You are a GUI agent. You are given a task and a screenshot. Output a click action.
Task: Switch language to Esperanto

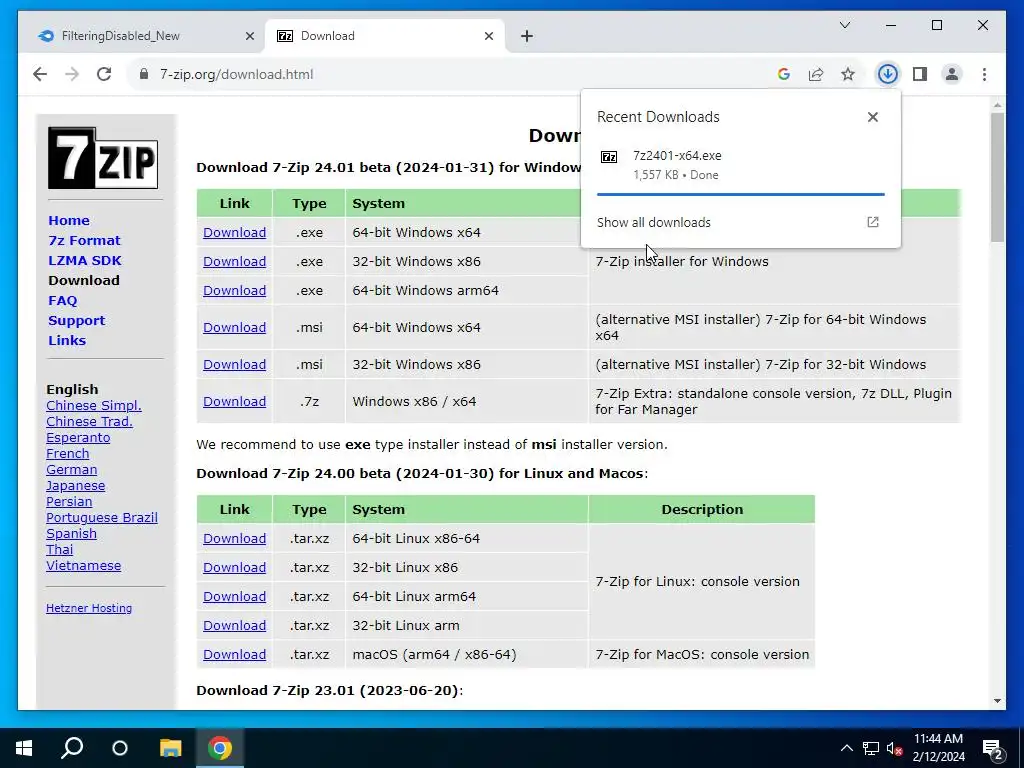[x=78, y=438]
